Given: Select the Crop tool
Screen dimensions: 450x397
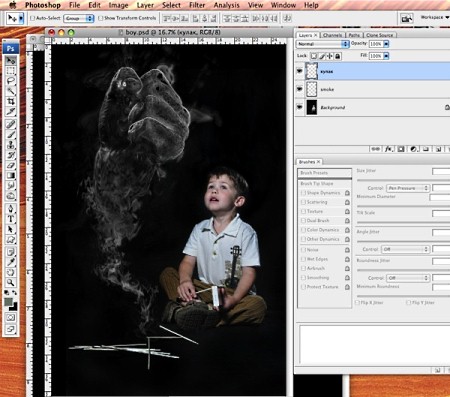Looking at the screenshot, I should [x=11, y=101].
